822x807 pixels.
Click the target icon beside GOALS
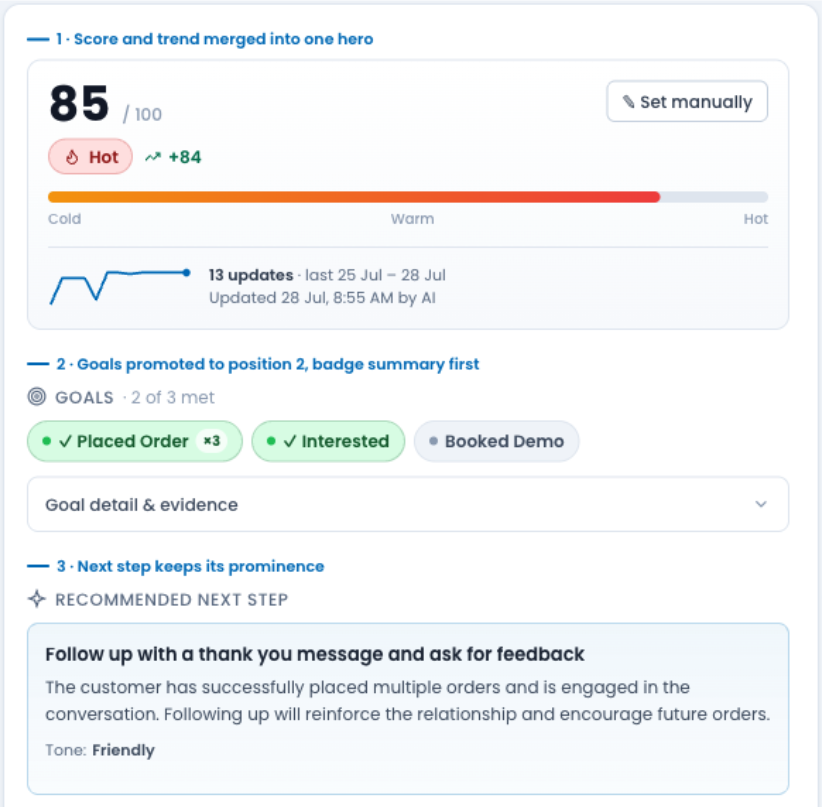37,396
